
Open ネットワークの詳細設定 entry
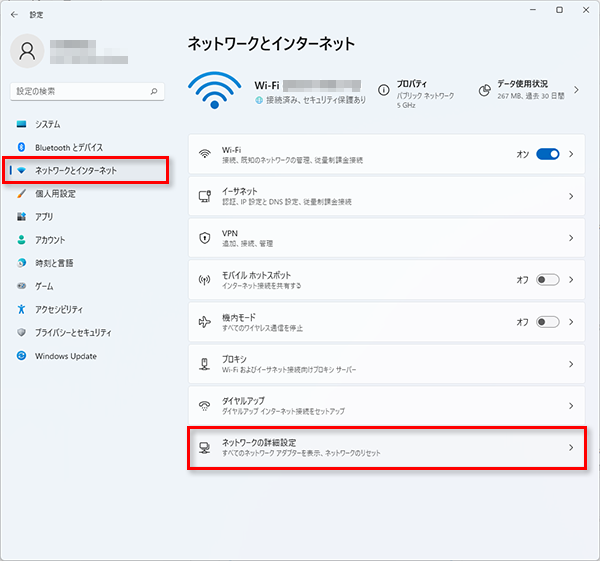tap(386, 447)
